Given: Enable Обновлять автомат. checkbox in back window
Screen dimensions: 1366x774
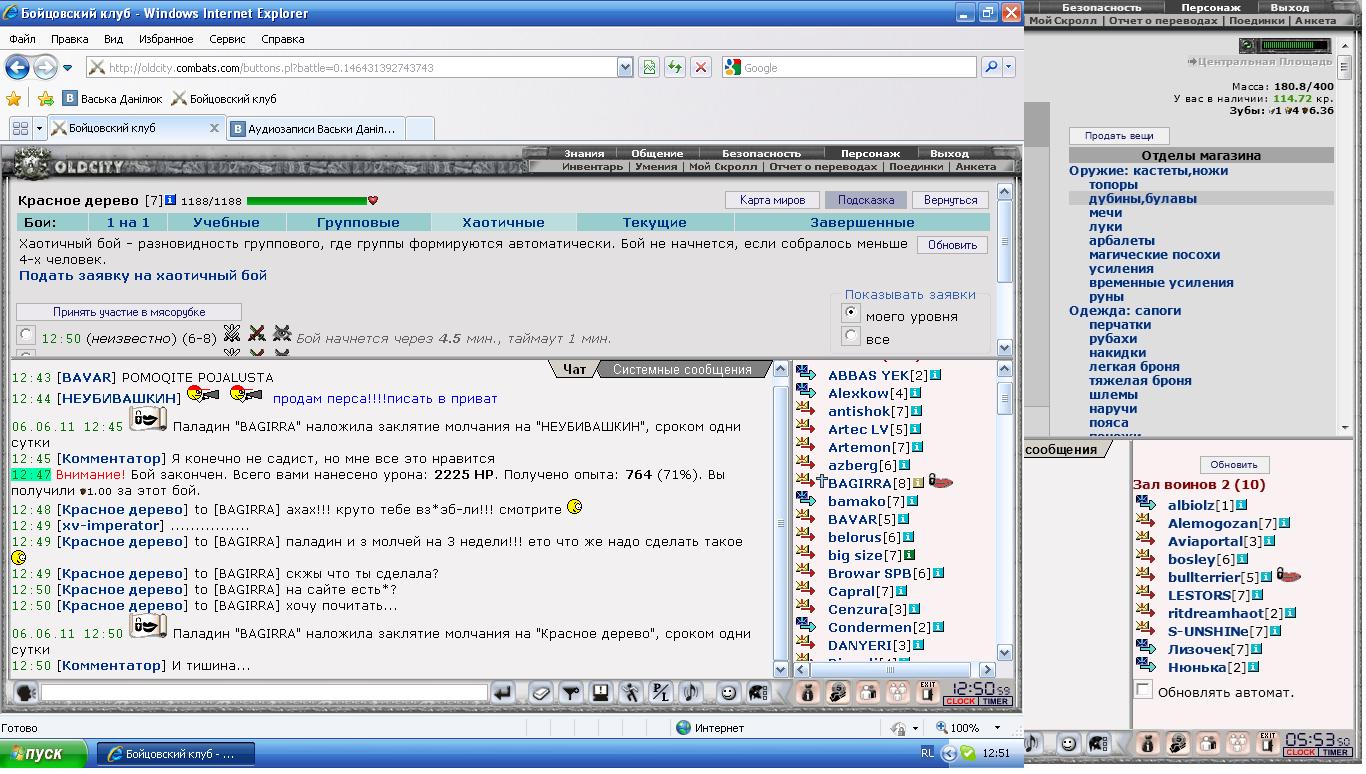Looking at the screenshot, I should coord(1144,689).
